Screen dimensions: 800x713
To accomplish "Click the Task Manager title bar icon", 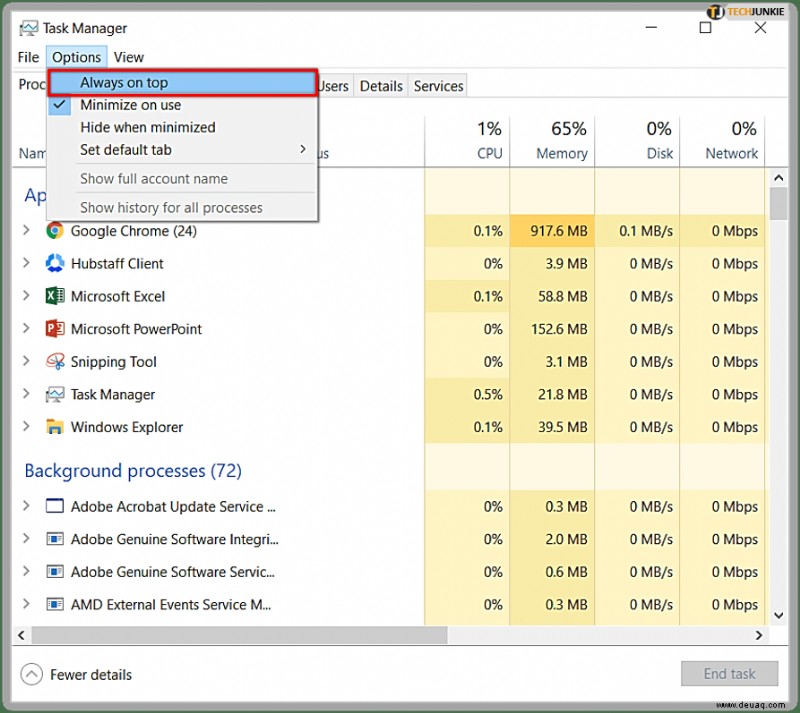I will [28, 28].
